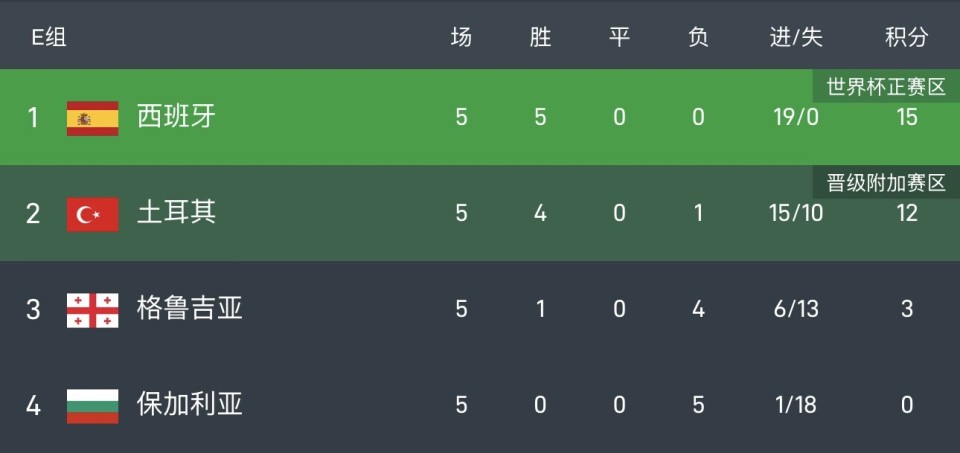The width and height of the screenshot is (960, 453).
Task: Click the Georgia flag icon
Action: [x=92, y=310]
